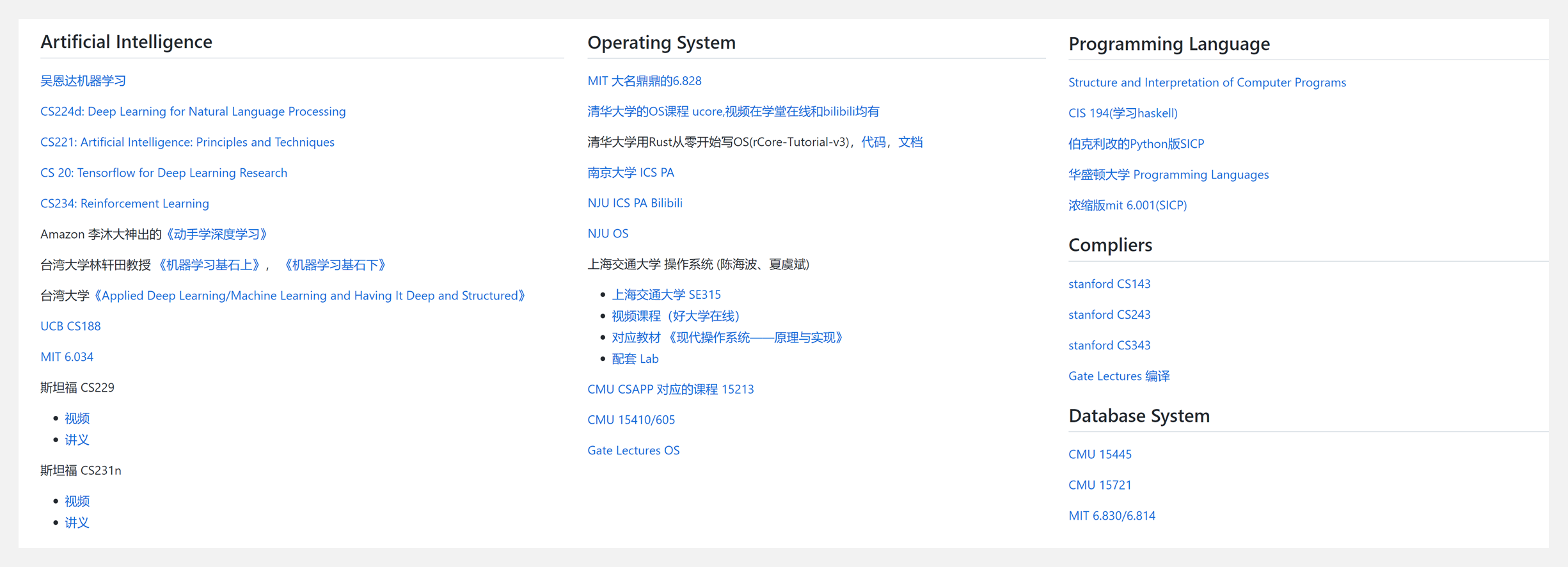The width and height of the screenshot is (1568, 567).
Task: Open 伯克利改的Python版SICP link
Action: click(x=1136, y=144)
